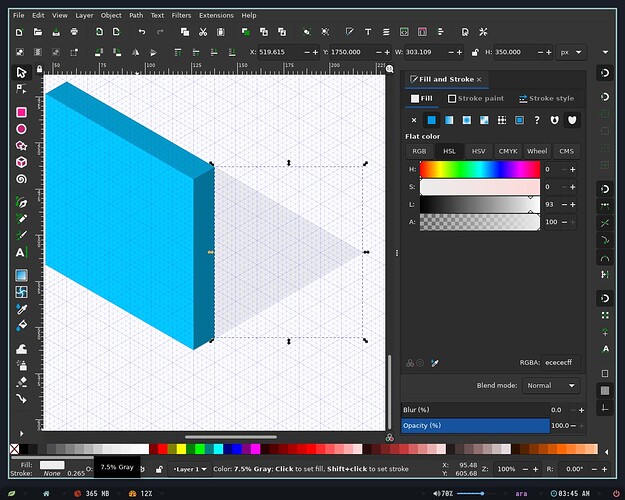Image resolution: width=625 pixels, height=500 pixels.
Task: Expand toolbar overflow arrow at top right
Action: (605, 52)
